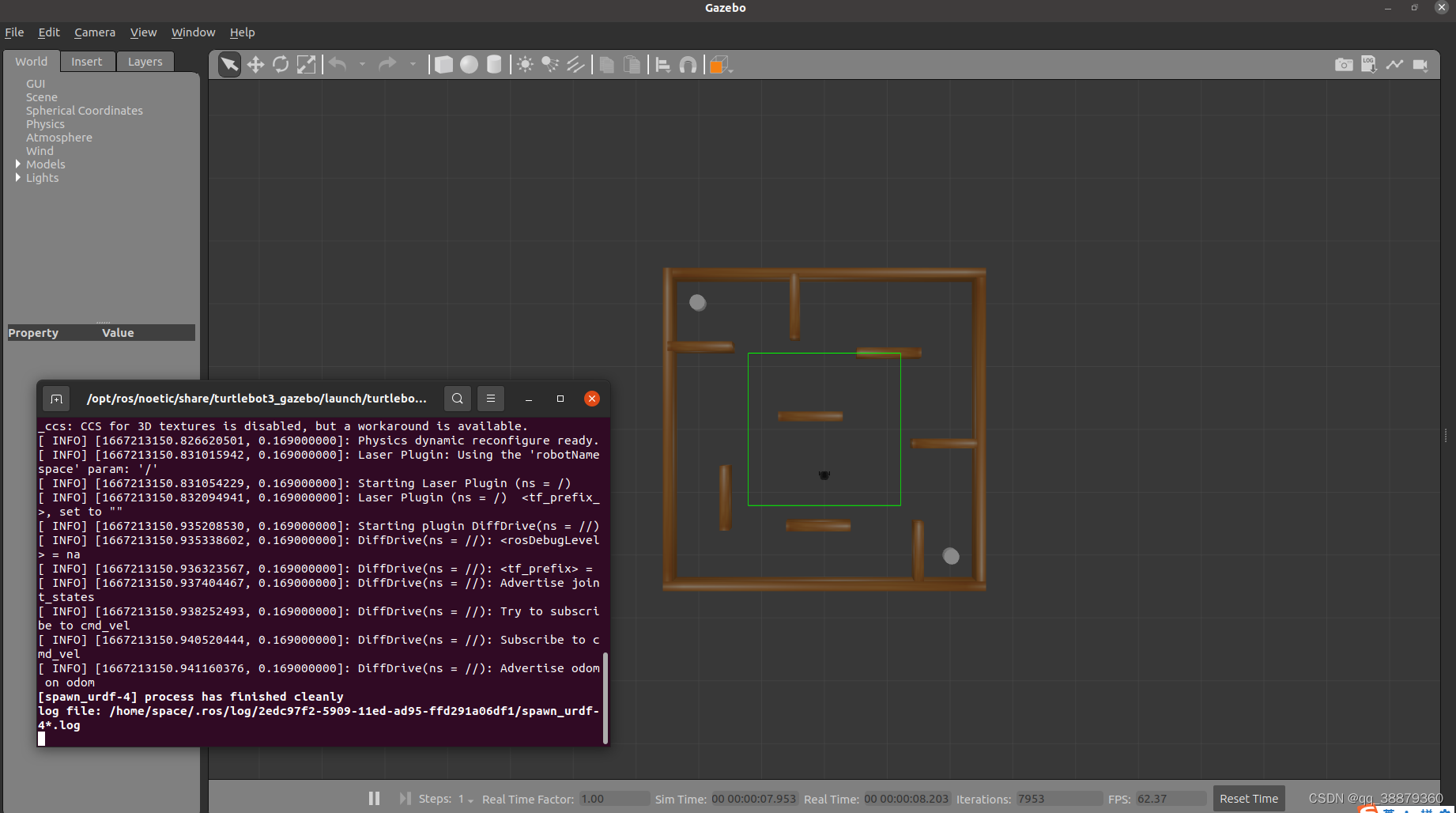Screen dimensions: 1456x813
Task: Select the Rotate mode tool
Action: pos(281,65)
